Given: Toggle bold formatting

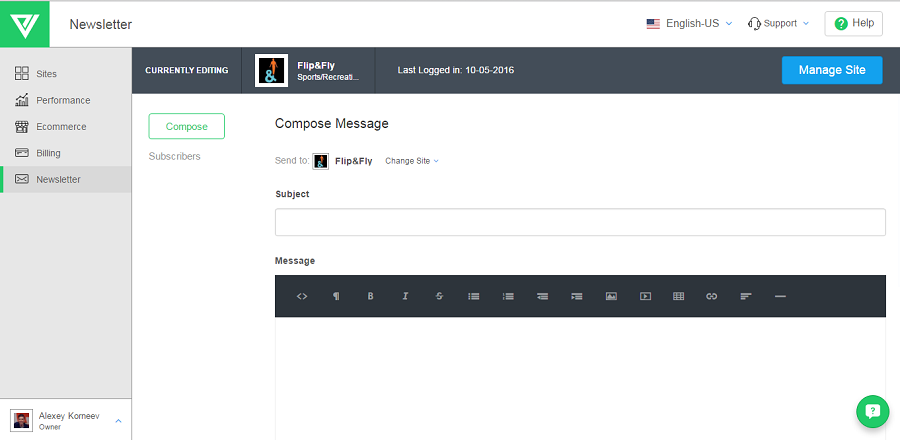Looking at the screenshot, I should point(371,296).
